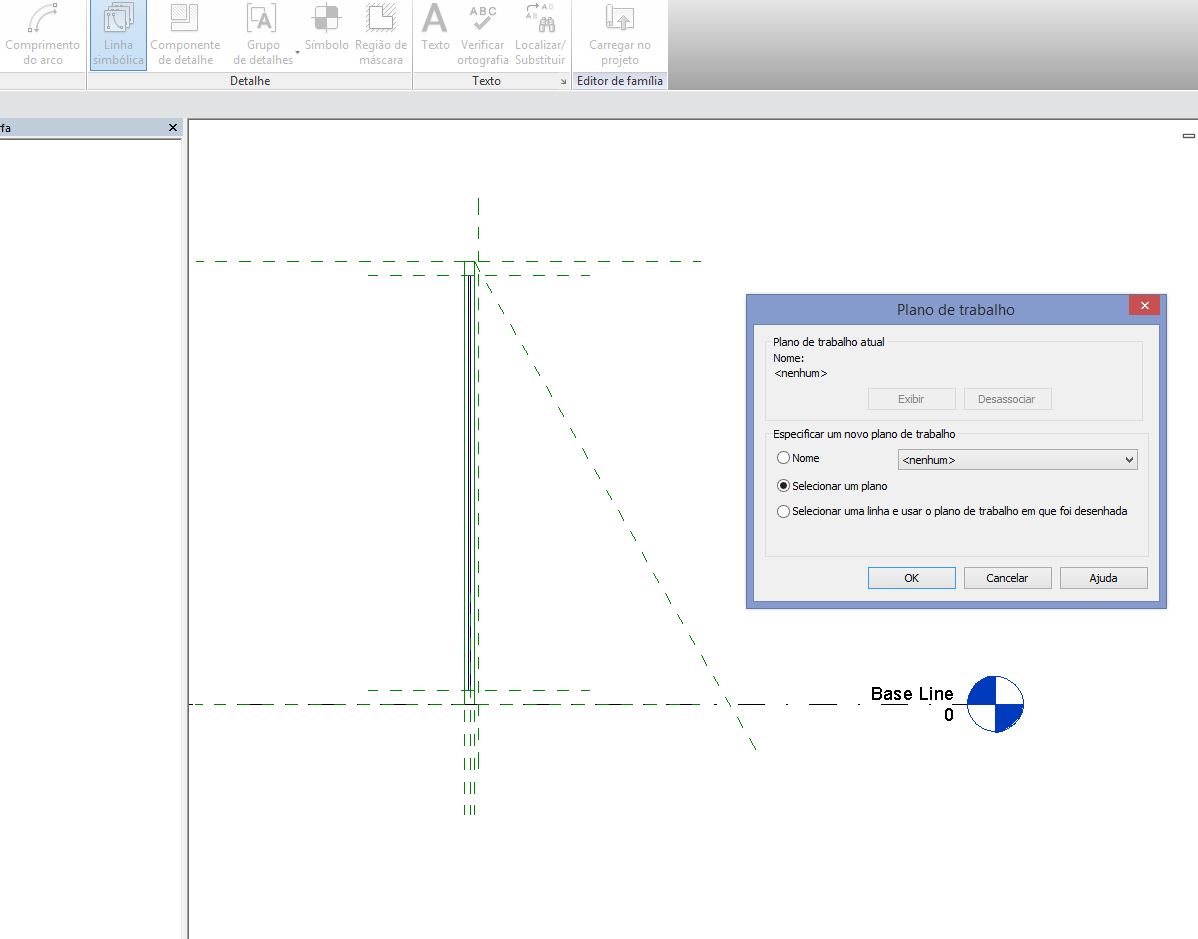The width and height of the screenshot is (1198, 939).
Task: Click the level elevation value 0
Action: point(948,715)
